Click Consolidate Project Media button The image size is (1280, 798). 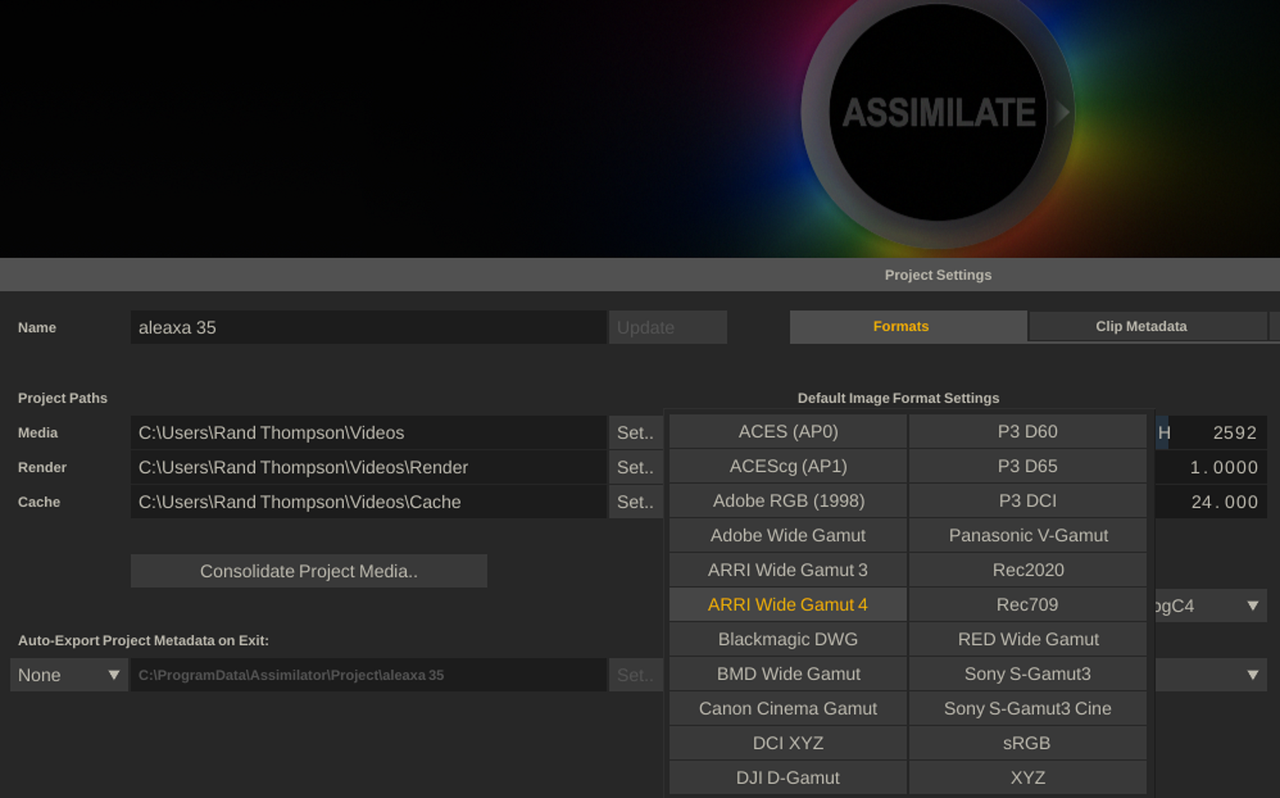[309, 571]
